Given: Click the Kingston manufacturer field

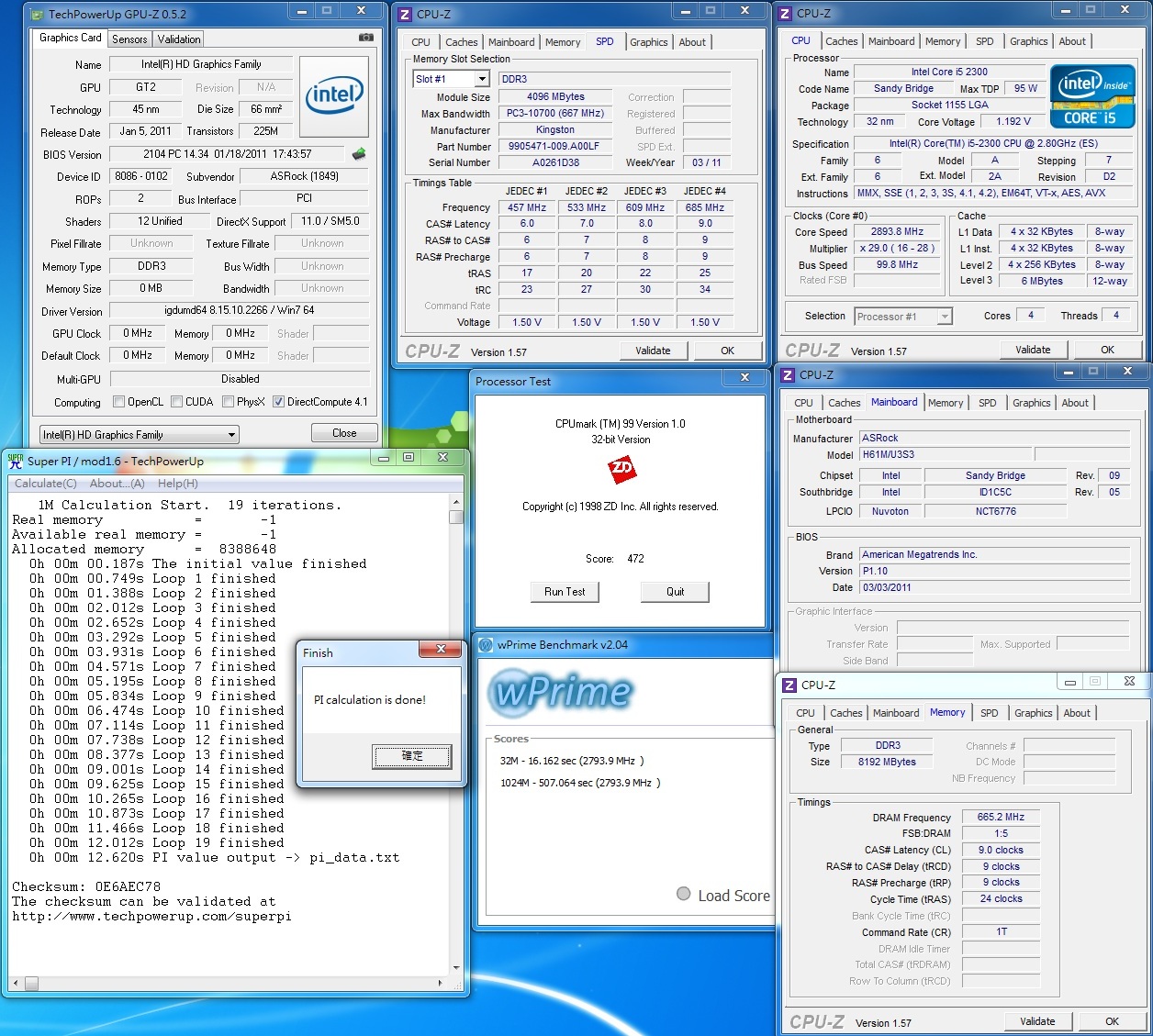Looking at the screenshot, I should pos(555,130).
